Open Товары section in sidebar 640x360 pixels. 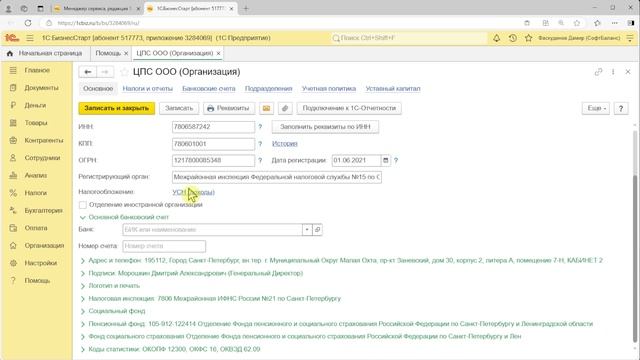[x=36, y=123]
